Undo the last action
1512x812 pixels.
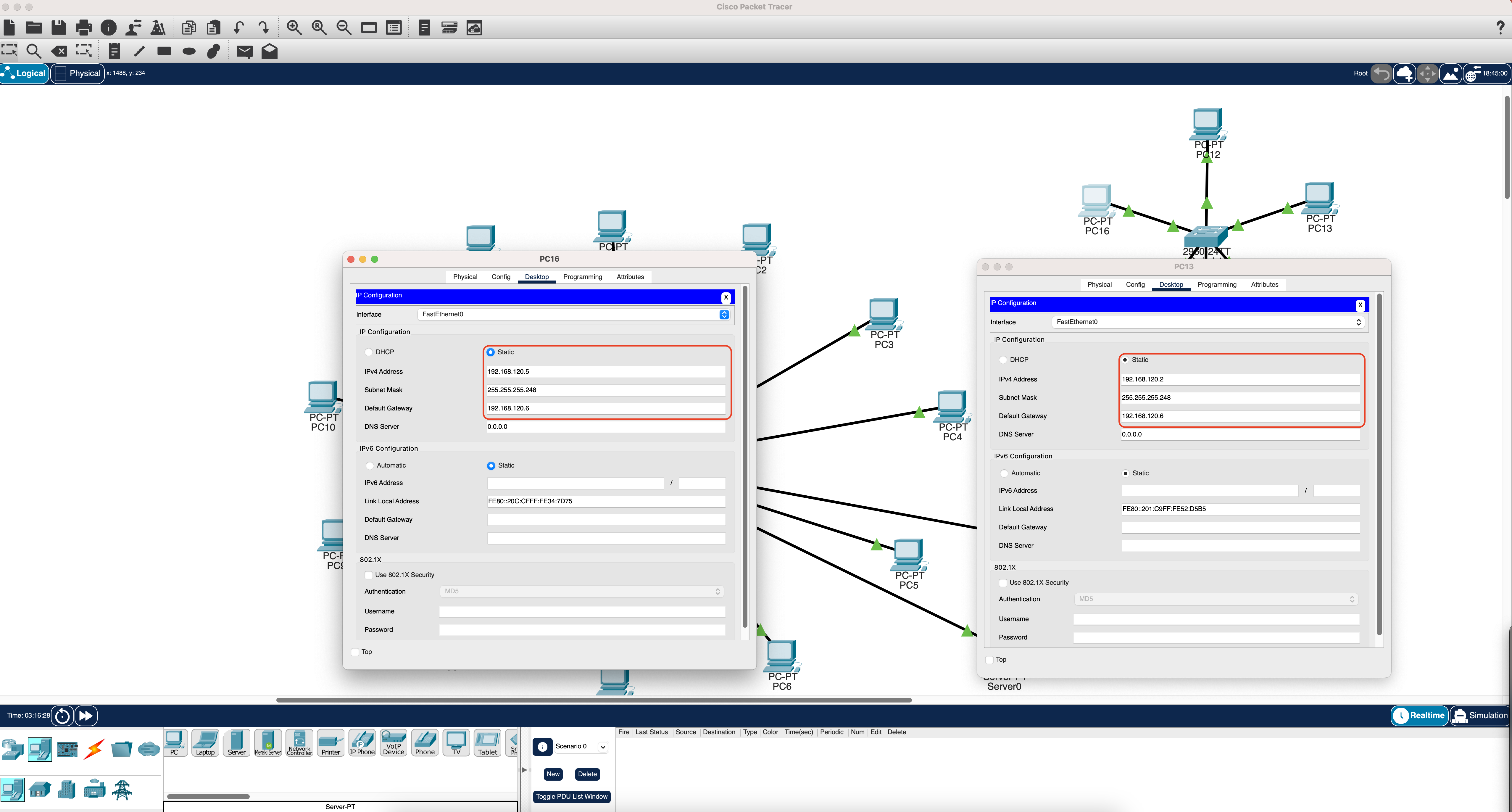(239, 28)
